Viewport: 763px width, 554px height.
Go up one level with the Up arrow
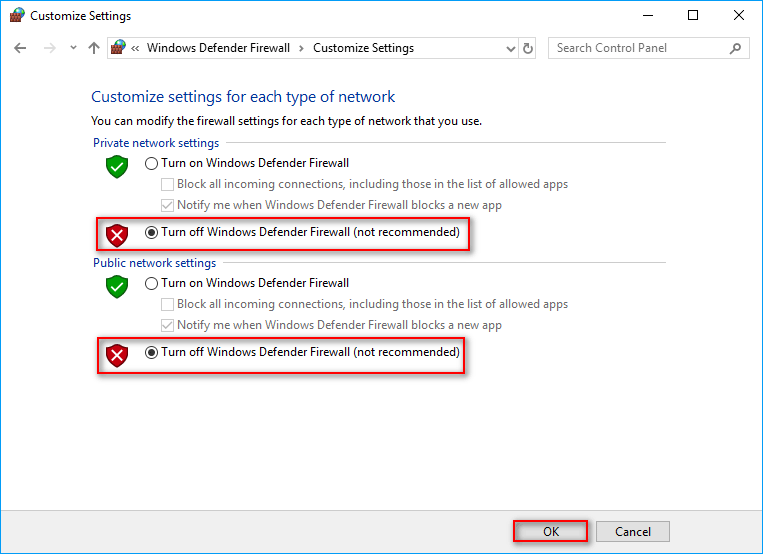point(94,48)
